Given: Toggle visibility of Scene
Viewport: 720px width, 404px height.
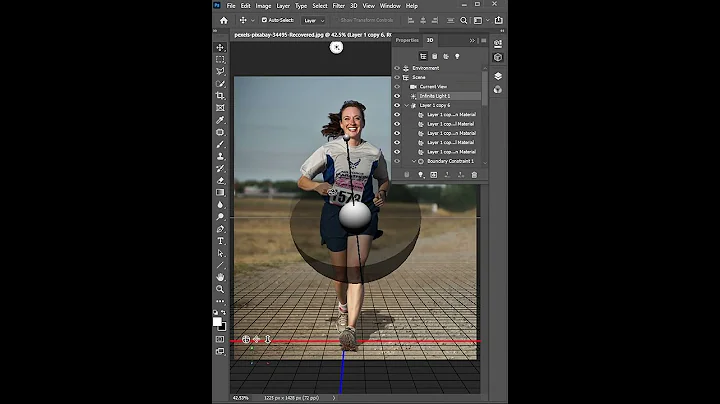Looking at the screenshot, I should tap(397, 77).
